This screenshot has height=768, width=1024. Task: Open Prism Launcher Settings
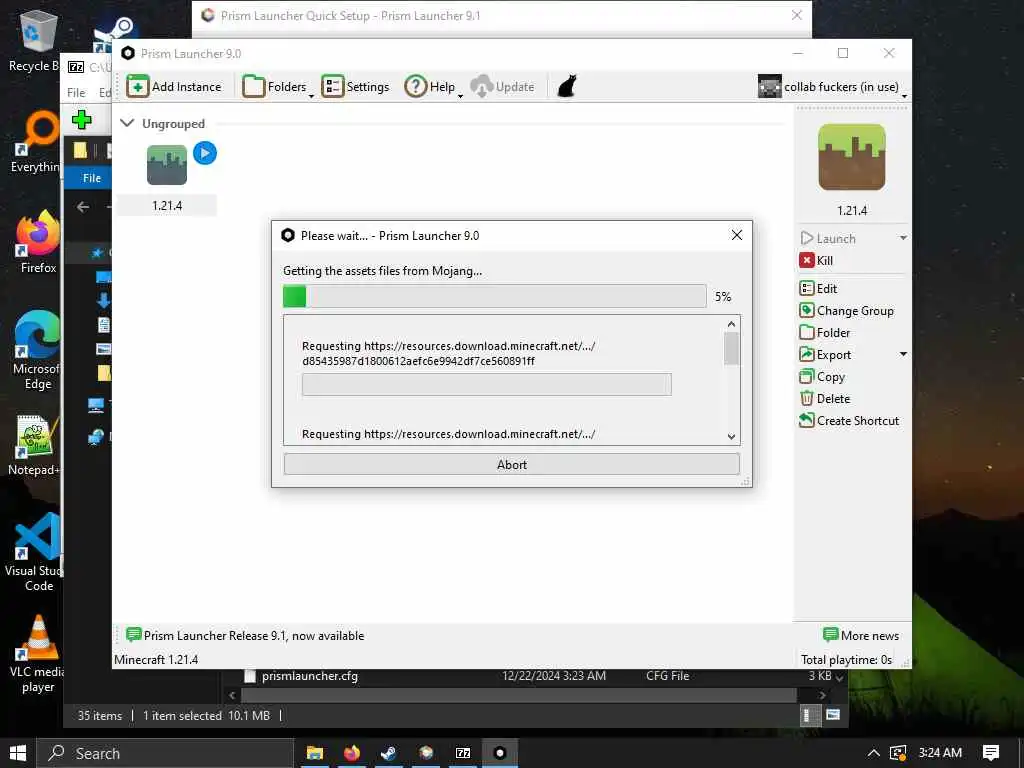[x=355, y=87]
